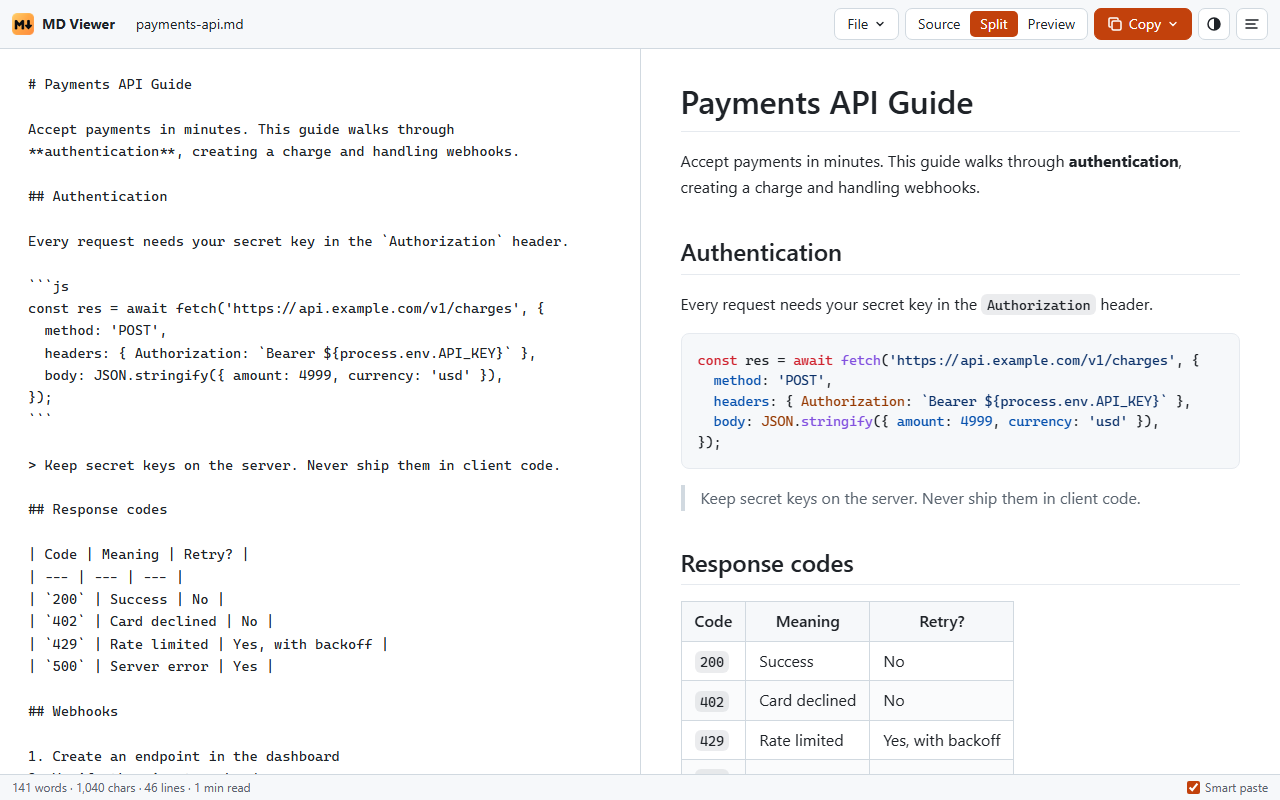1280x800 pixels.
Task: Click the 'const res = await fetch' line in preview
Action: click(948, 360)
